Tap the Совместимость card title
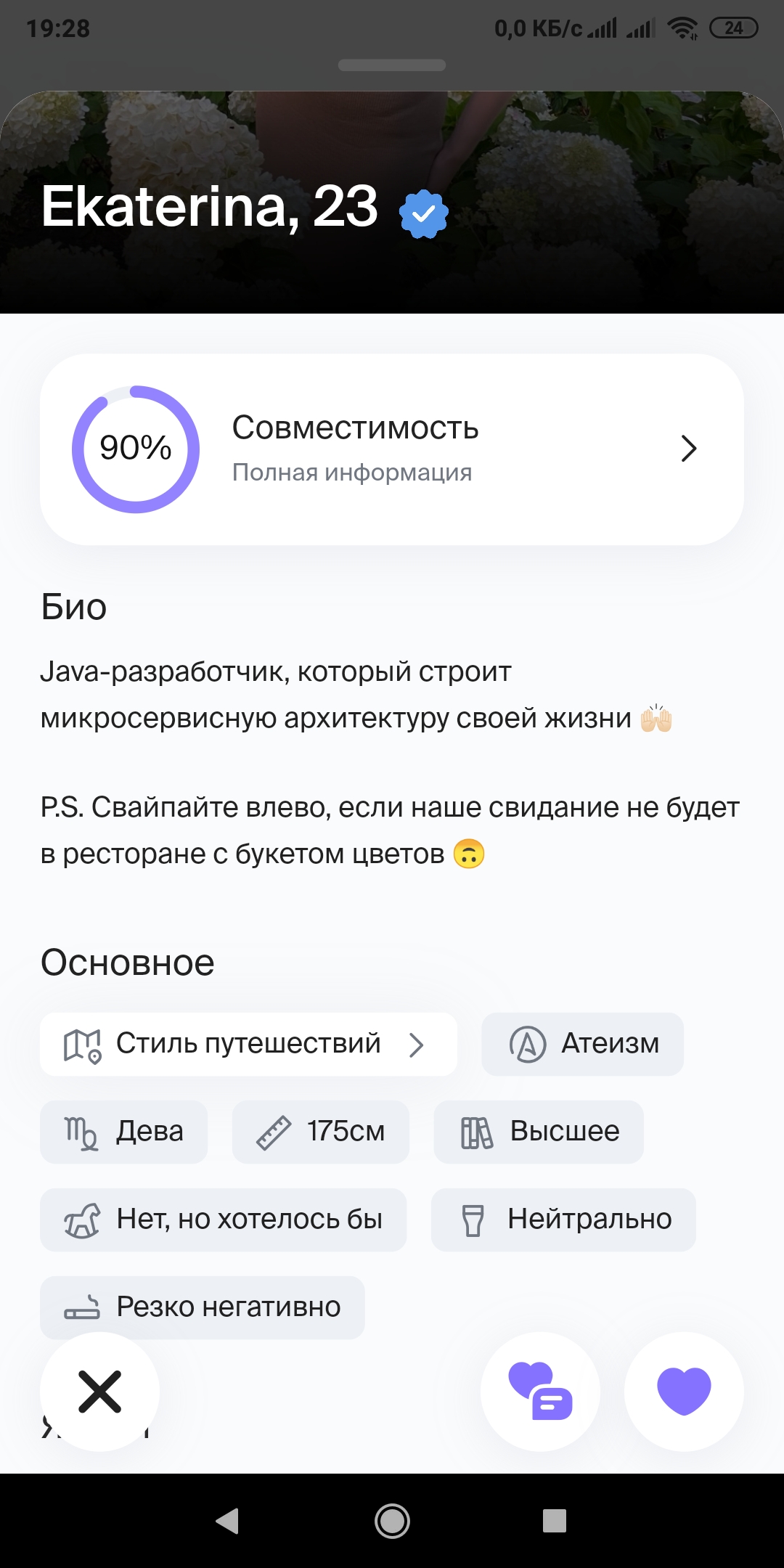The image size is (784, 1568). pyautogui.click(x=355, y=428)
